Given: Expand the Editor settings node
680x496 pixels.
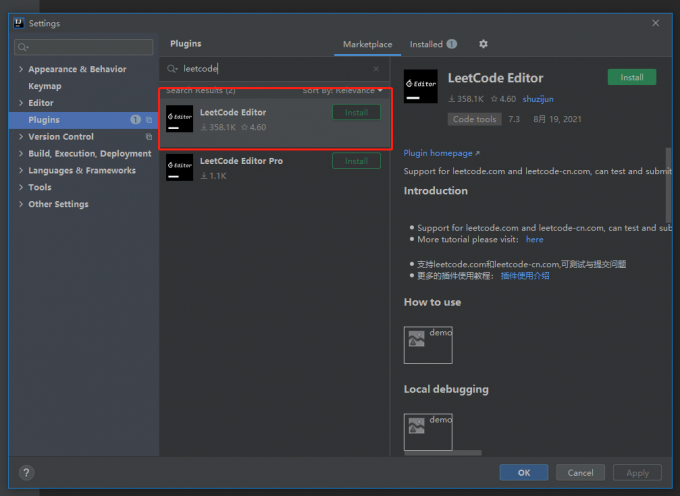Looking at the screenshot, I should point(21,103).
